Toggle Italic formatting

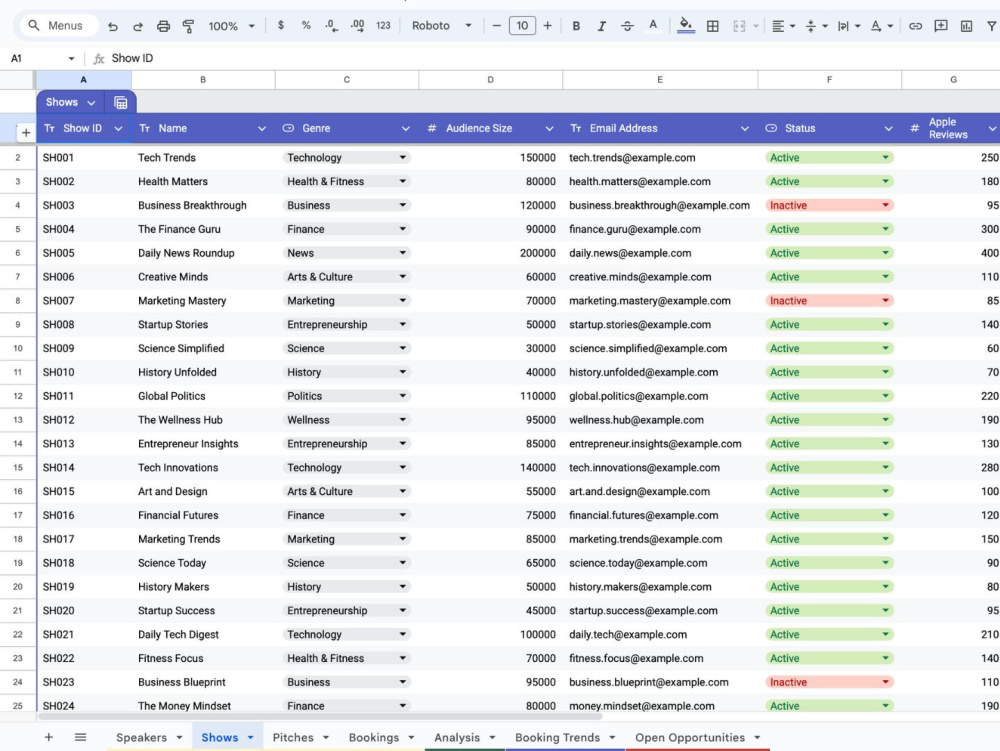[601, 26]
